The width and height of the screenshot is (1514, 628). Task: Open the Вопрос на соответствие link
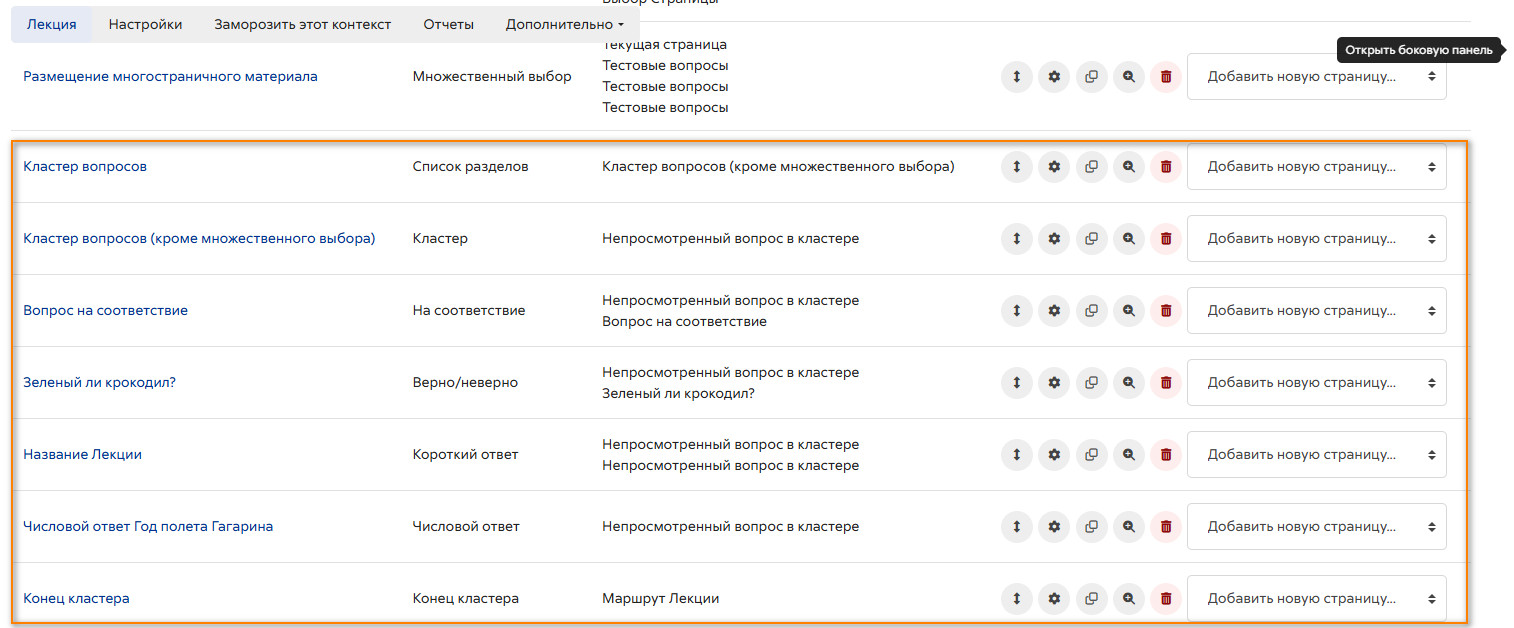coord(105,311)
